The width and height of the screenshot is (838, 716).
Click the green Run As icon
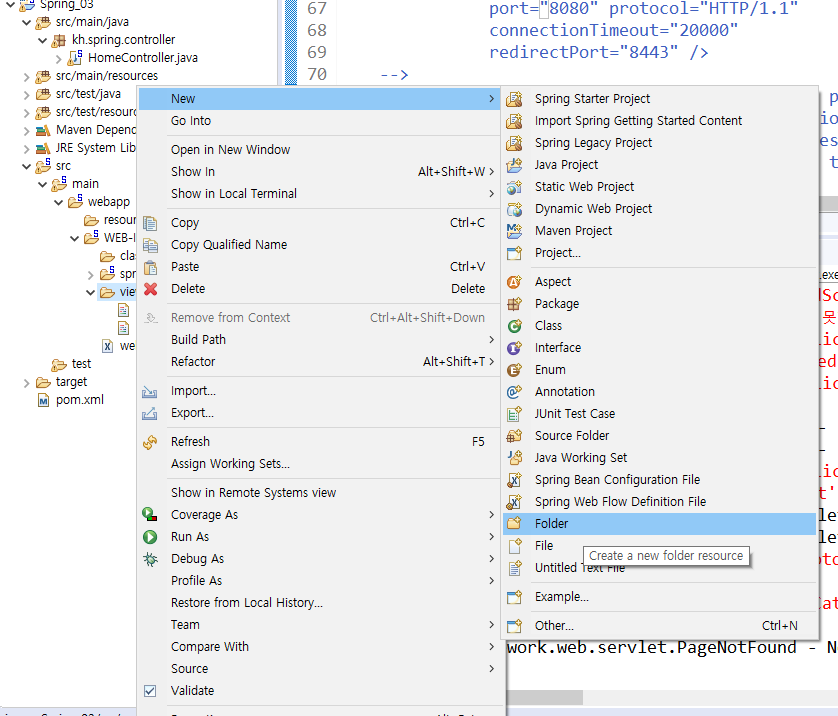pos(150,537)
